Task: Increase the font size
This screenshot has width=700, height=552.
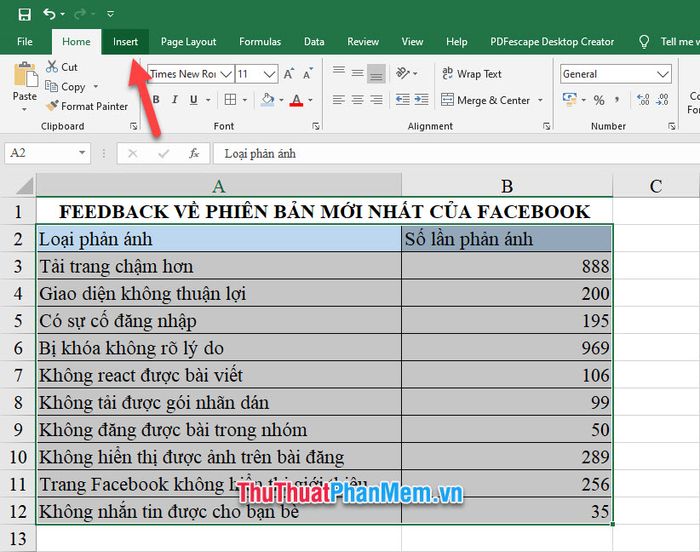Action: 289,74
